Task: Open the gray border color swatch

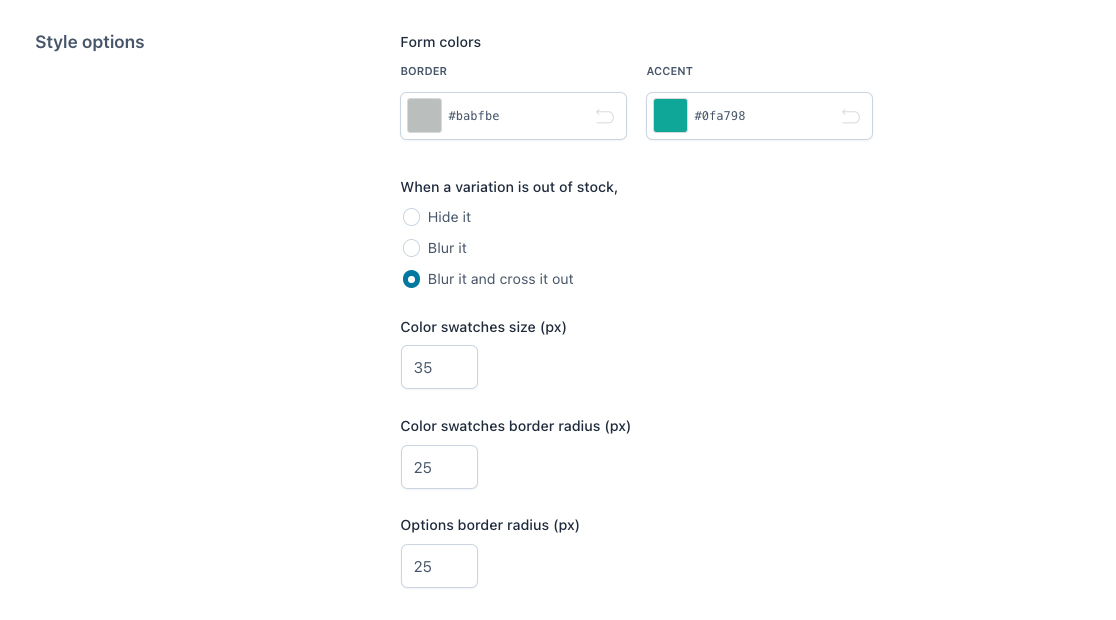Action: [424, 116]
